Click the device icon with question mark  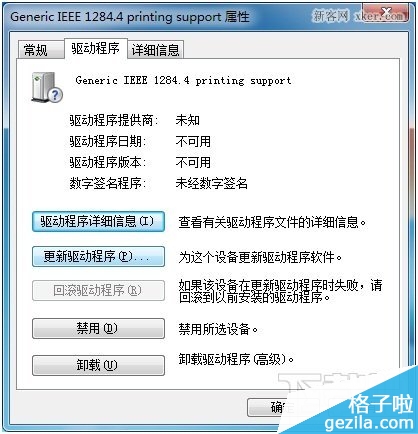point(47,87)
